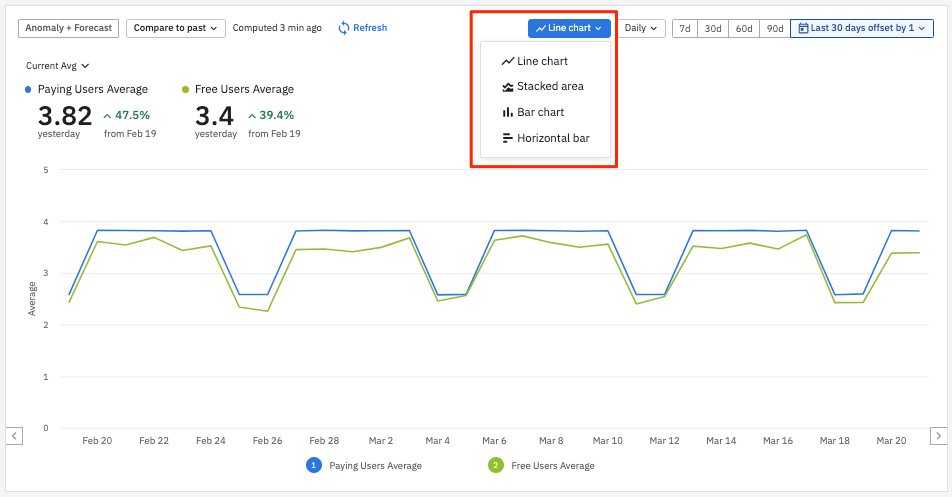This screenshot has height=497, width=952.
Task: Expand the Current Avg dropdown
Action: [58, 66]
